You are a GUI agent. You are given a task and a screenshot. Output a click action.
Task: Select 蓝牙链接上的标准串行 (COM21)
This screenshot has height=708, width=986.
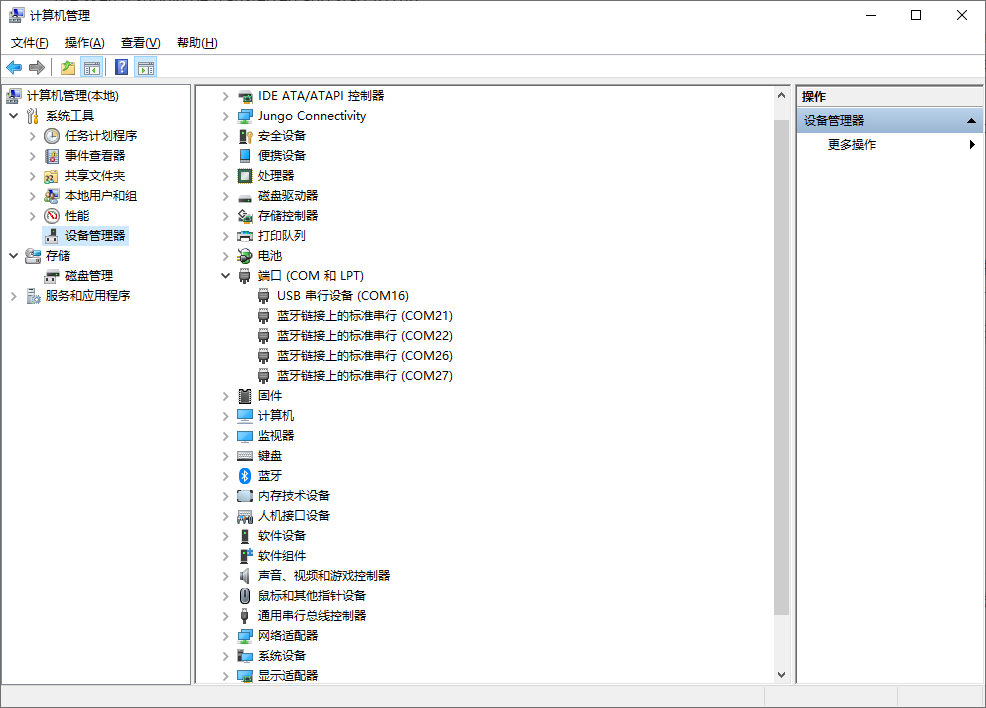click(x=365, y=316)
